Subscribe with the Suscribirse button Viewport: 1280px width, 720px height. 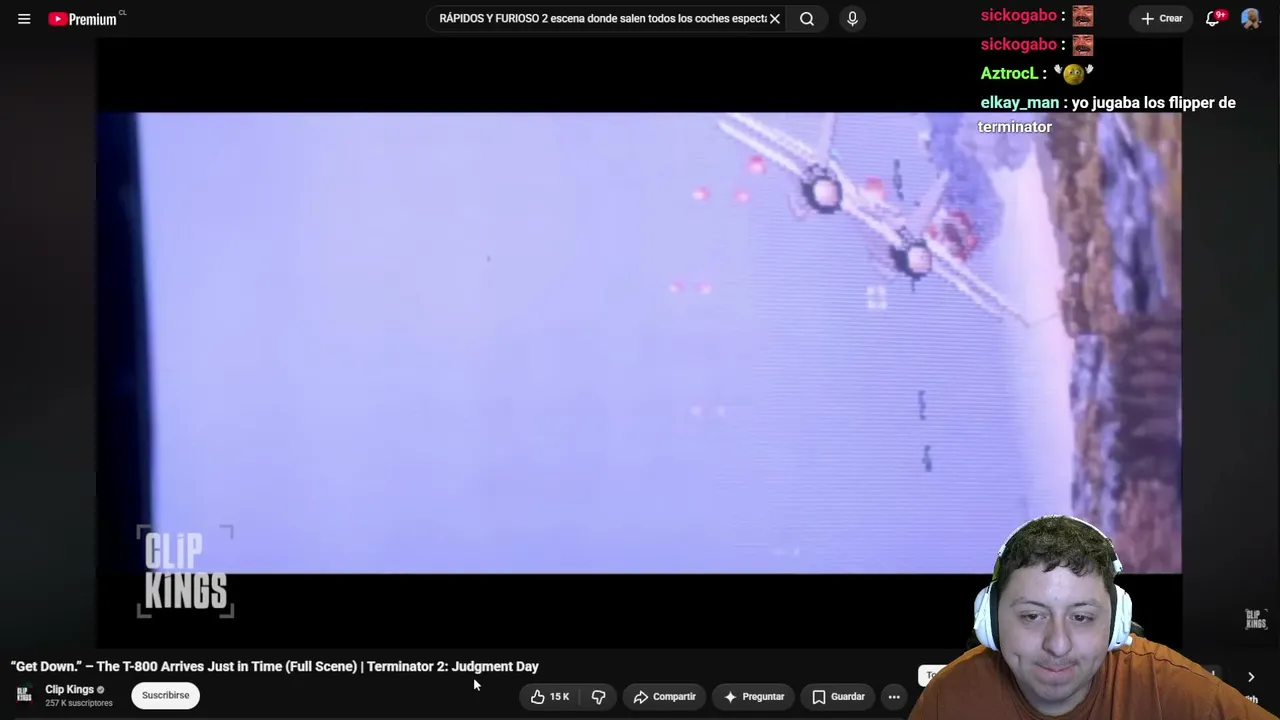coord(165,695)
